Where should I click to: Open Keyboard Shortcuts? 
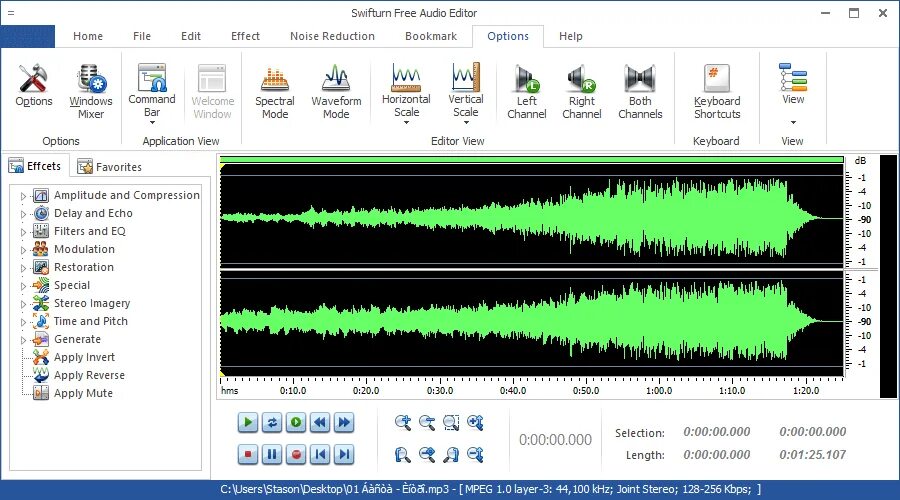click(717, 92)
